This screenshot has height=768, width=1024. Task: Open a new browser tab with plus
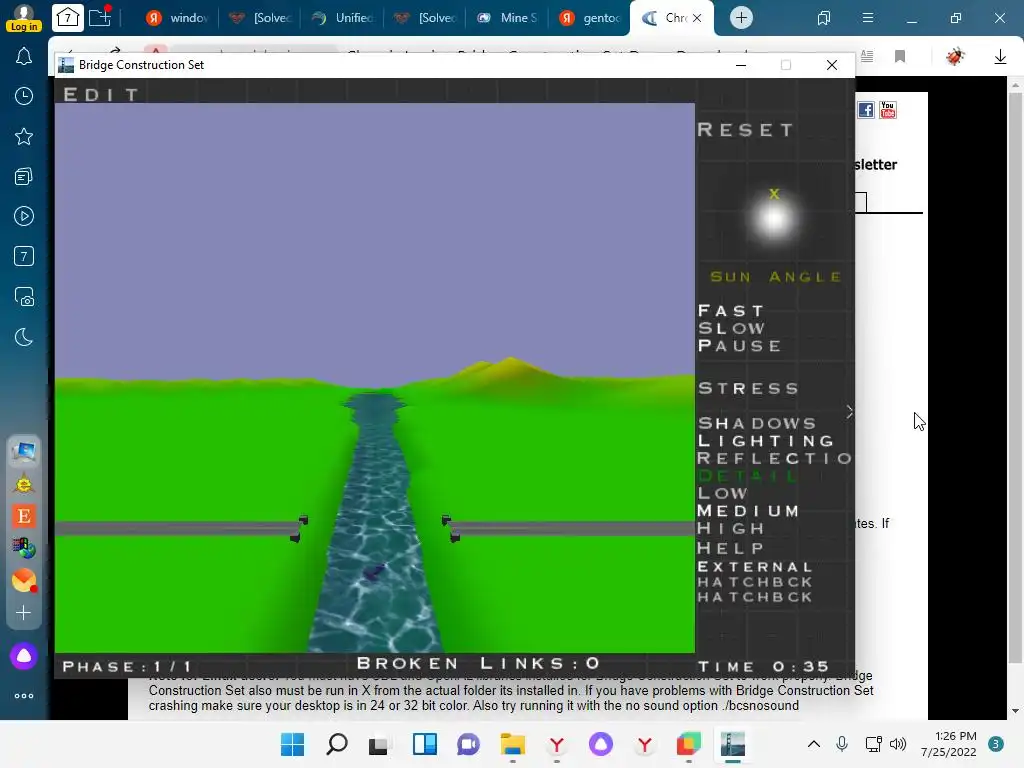(x=741, y=18)
